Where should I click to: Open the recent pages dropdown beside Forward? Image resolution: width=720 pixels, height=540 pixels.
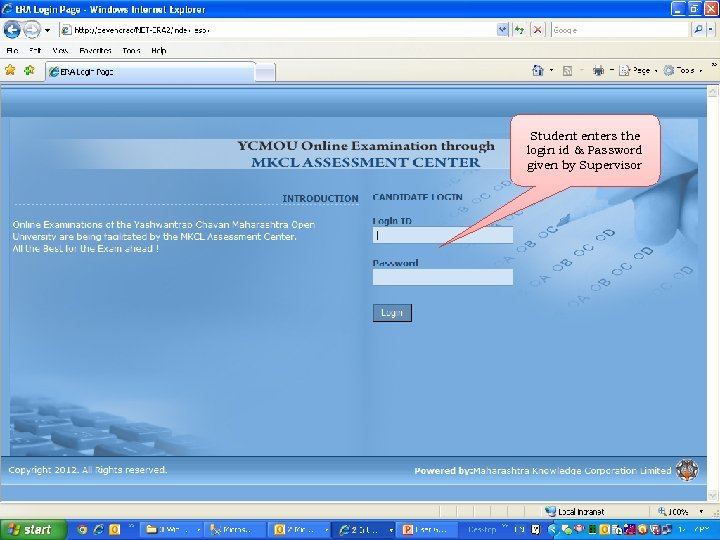(x=47, y=31)
